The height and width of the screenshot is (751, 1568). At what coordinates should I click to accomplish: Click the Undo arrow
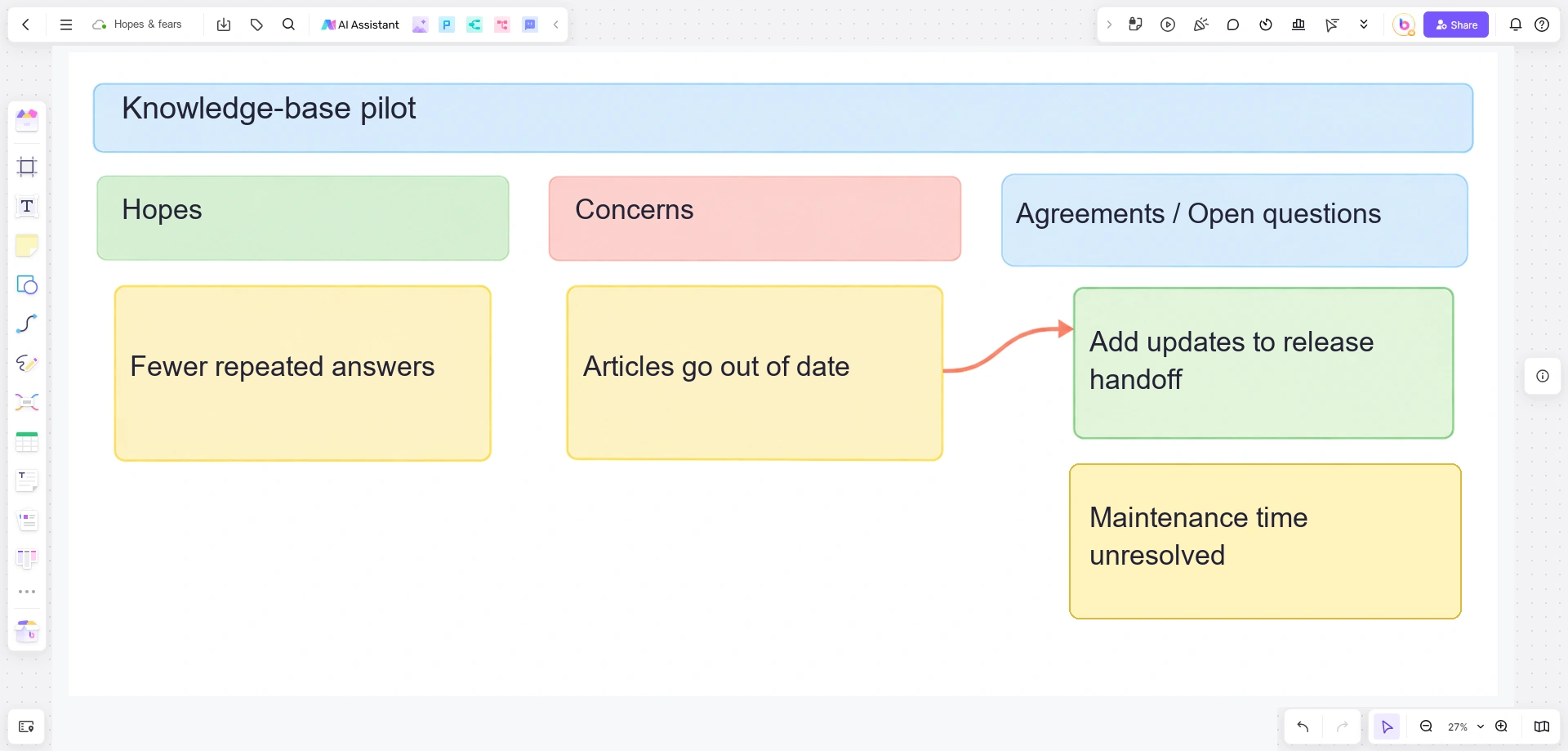(x=1303, y=726)
